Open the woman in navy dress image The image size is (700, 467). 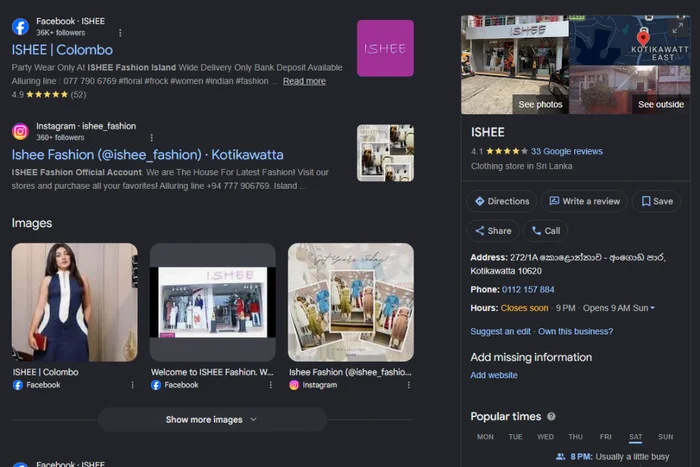coord(75,302)
